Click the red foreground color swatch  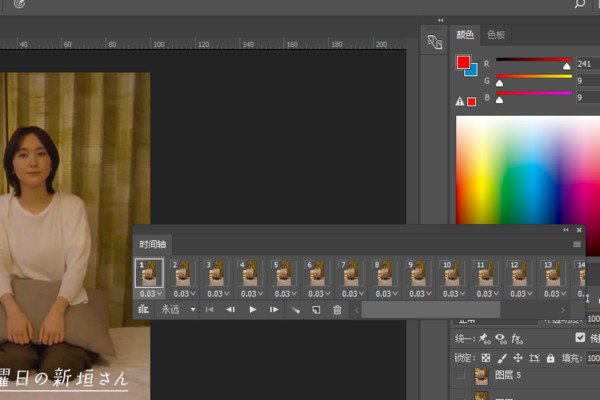coord(463,63)
